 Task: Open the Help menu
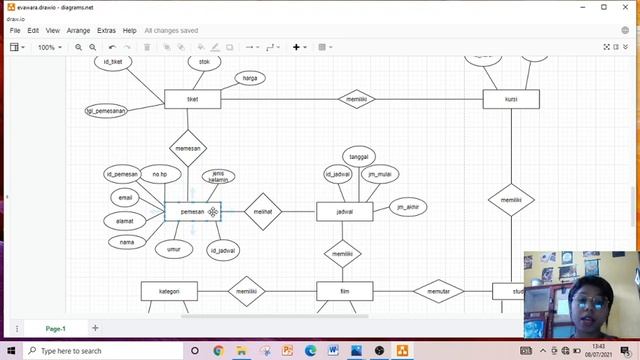129,31
